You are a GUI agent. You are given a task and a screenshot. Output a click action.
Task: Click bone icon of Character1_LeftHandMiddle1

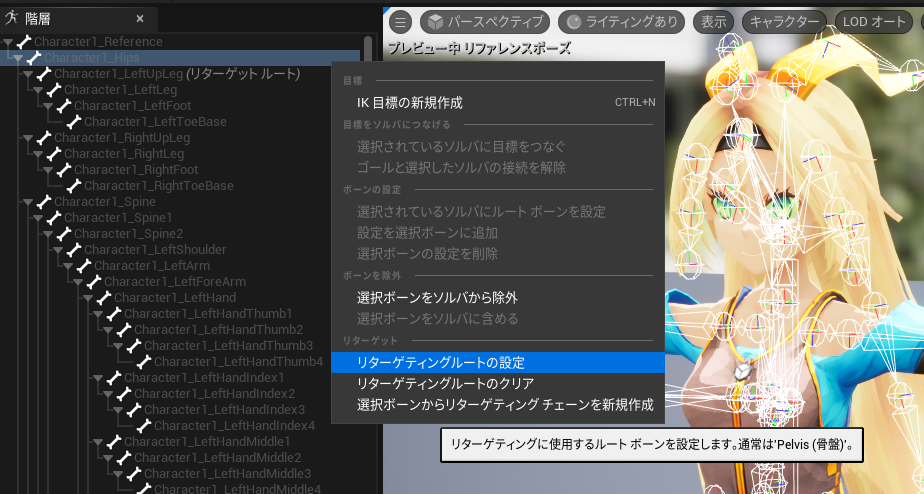[x=114, y=442]
